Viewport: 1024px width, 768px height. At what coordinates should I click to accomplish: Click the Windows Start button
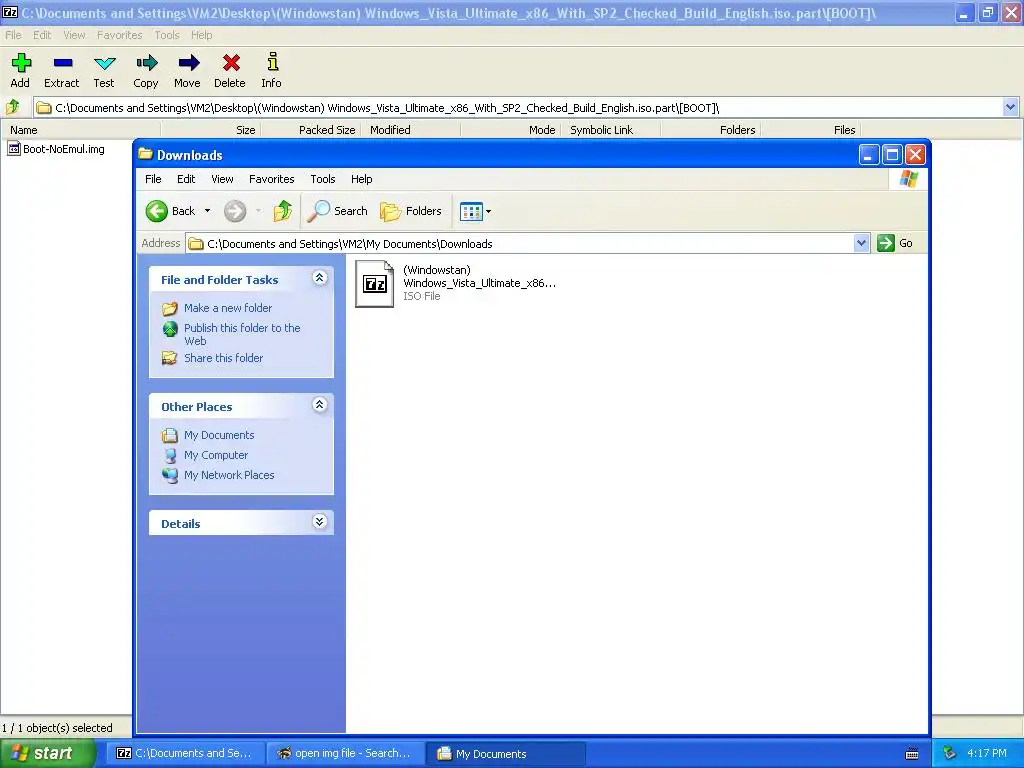tap(47, 753)
